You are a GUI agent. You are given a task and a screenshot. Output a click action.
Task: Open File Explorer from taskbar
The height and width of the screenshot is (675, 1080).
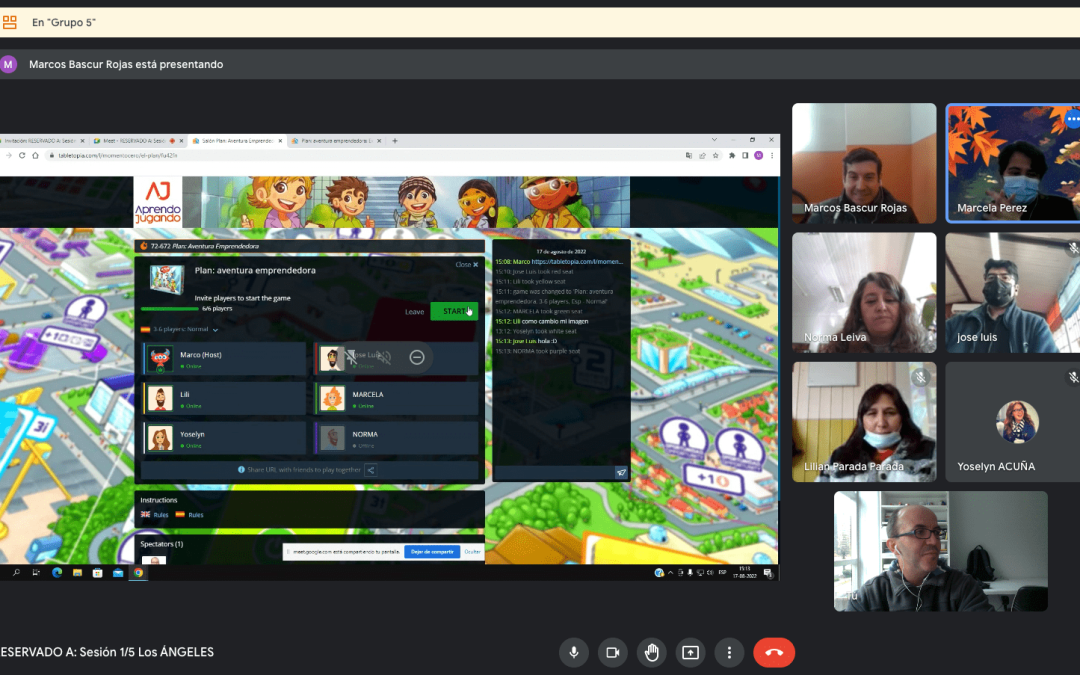[x=77, y=572]
